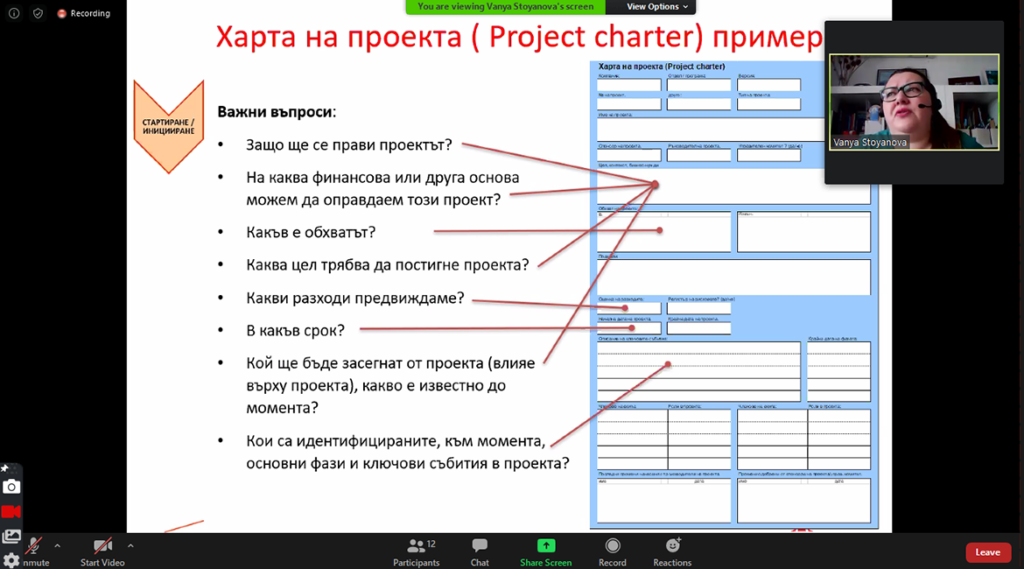Click the form header 'Харта на проекта (Project charter)'

pyautogui.click(x=662, y=67)
